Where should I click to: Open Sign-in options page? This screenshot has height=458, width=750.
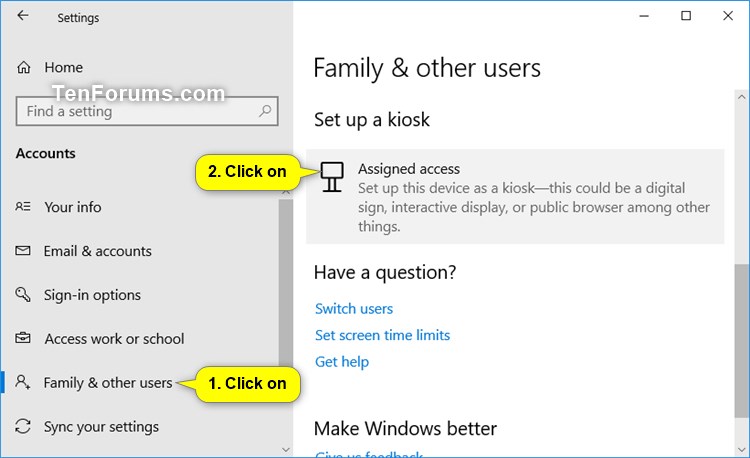click(x=92, y=295)
